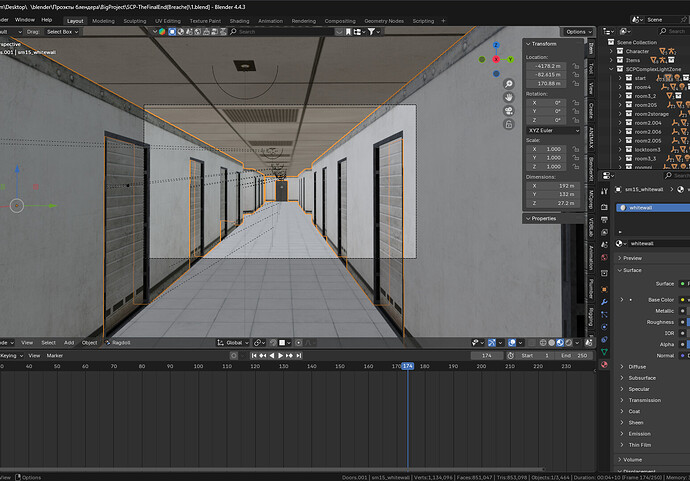The width and height of the screenshot is (690, 481).
Task: Open the Particles properties tab icon
Action: (x=604, y=314)
